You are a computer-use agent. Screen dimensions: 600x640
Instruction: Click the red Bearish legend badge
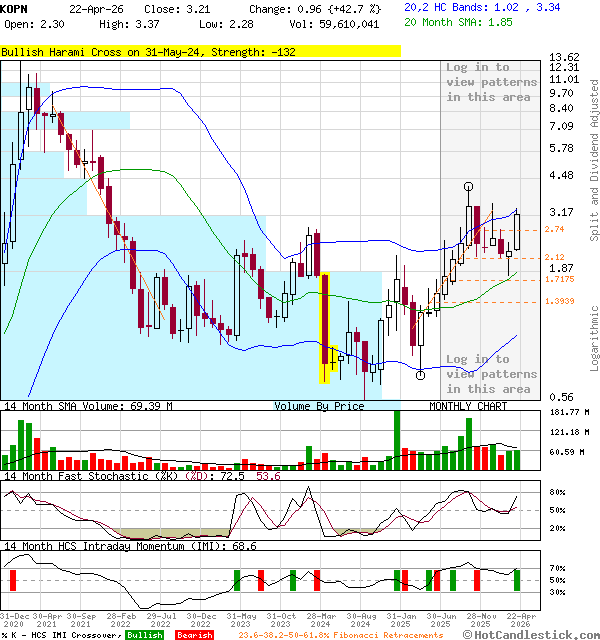(x=195, y=634)
